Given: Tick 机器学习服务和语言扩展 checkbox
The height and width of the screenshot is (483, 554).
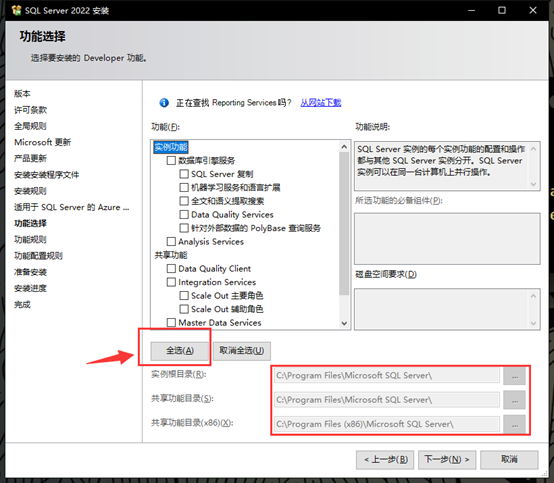Looking at the screenshot, I should 184,187.
